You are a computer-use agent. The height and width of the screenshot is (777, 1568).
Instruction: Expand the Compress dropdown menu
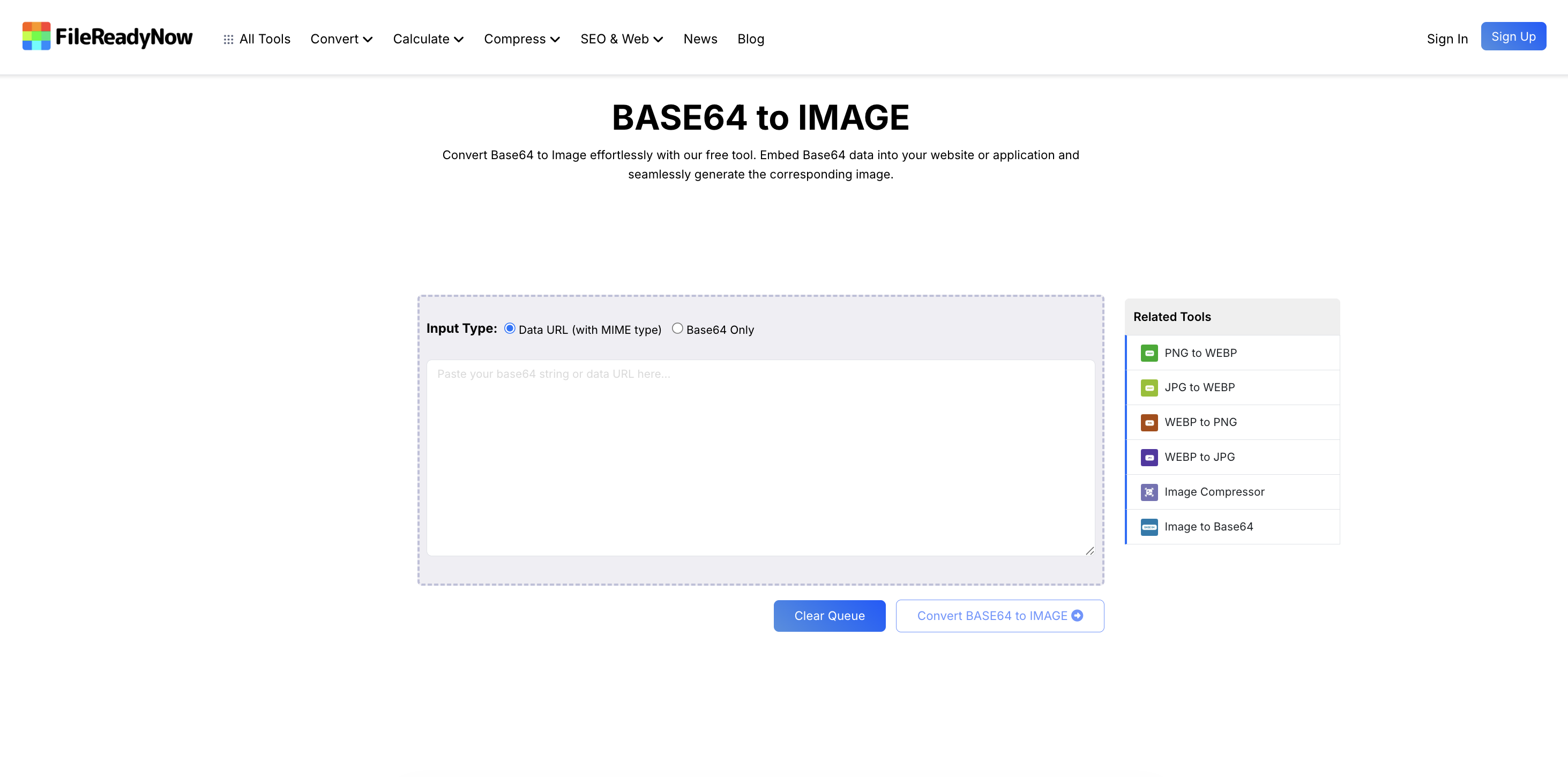tap(521, 39)
